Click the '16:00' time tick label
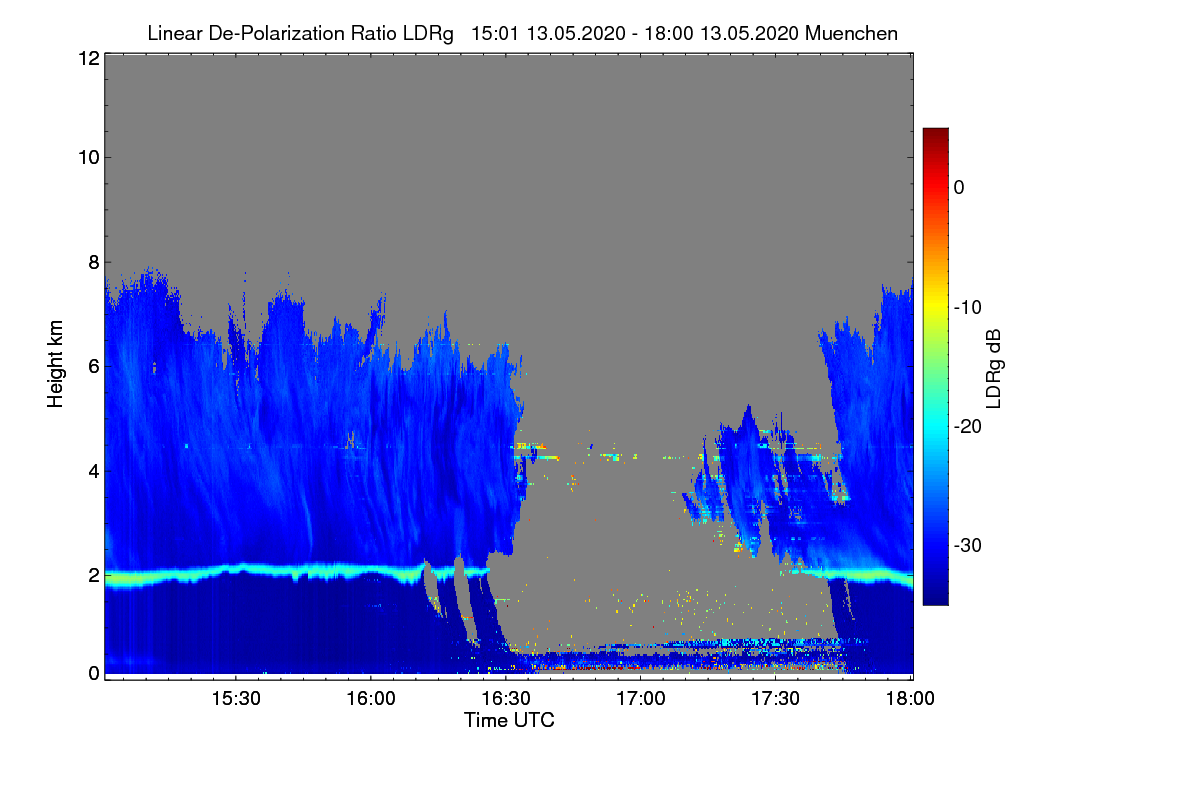1200x800 pixels. pos(371,698)
